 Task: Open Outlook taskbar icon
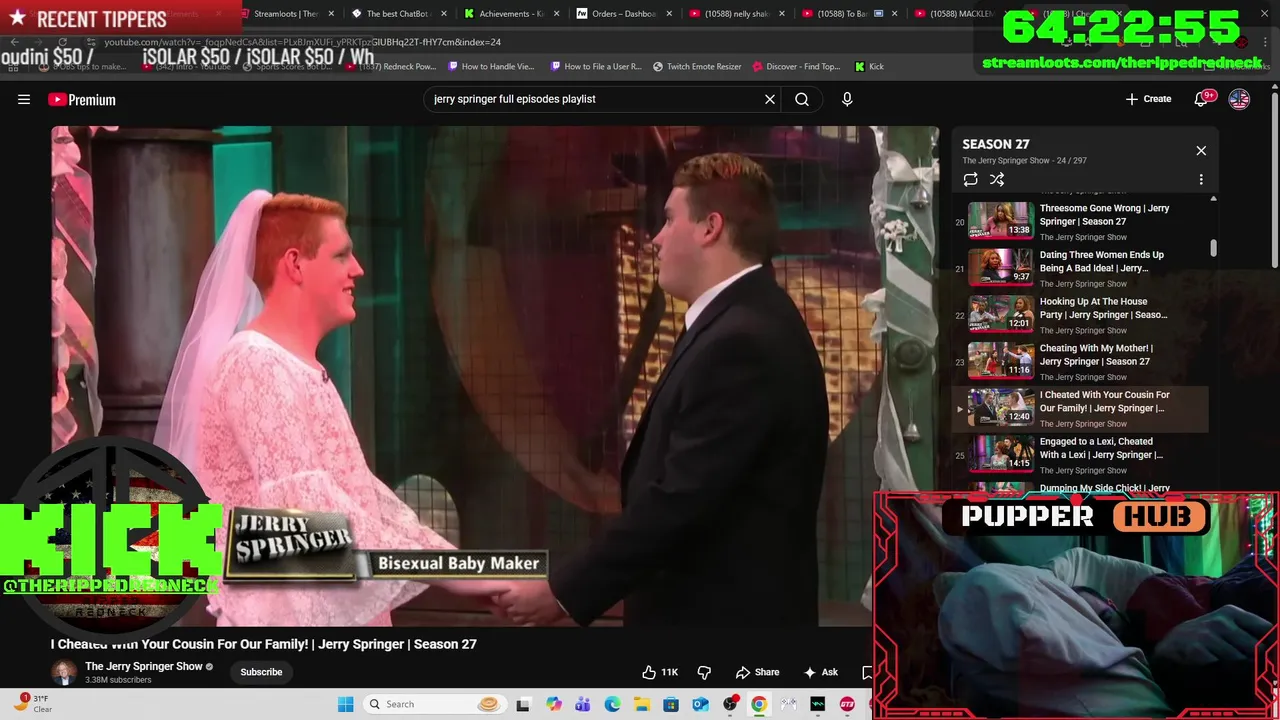(700, 704)
